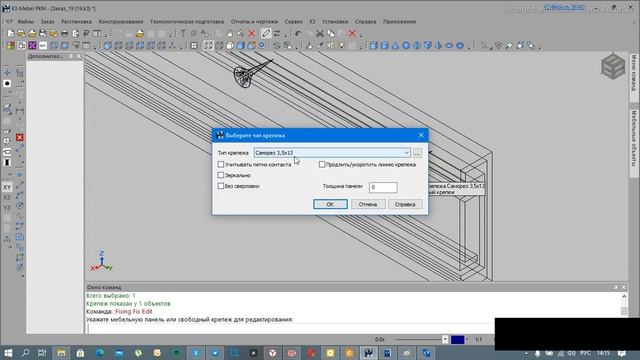Open the 'Тип крепежа' dropdown list
This screenshot has height=360, width=640.
click(406, 153)
